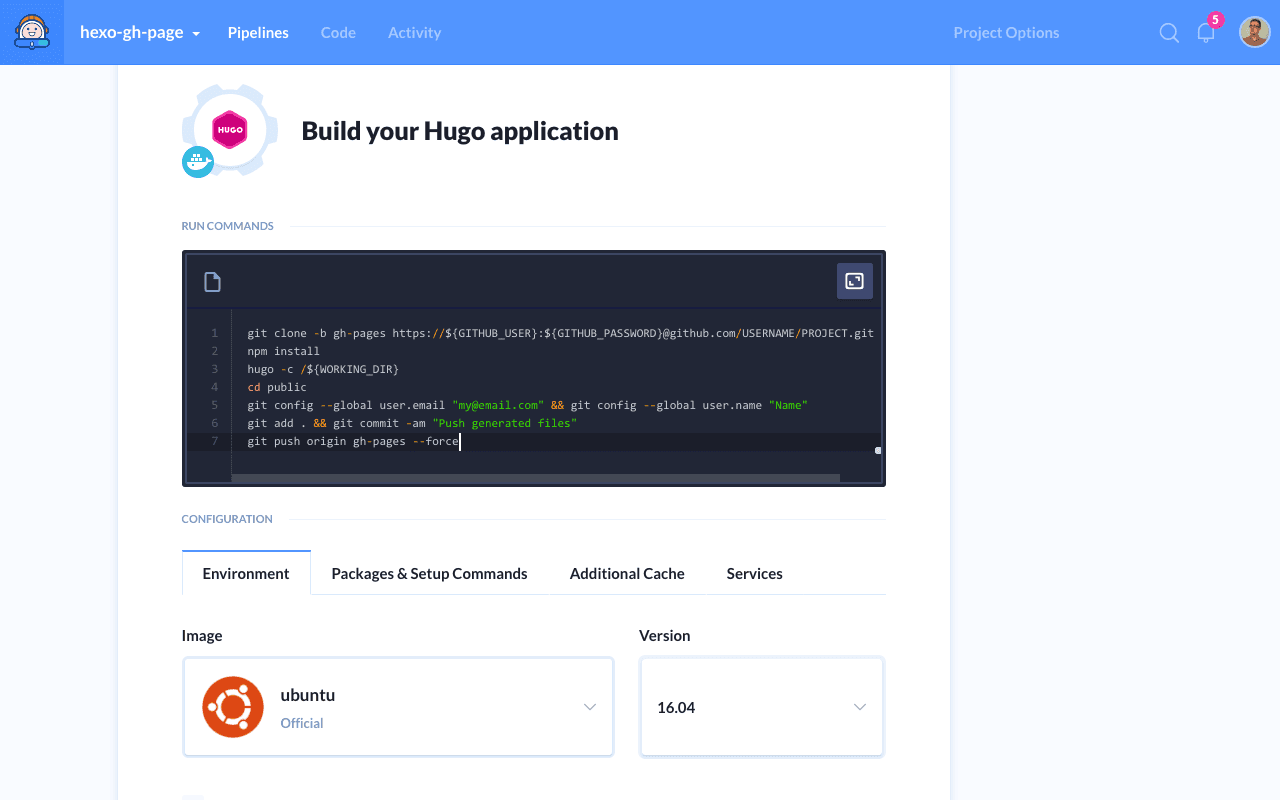Click the git config user.email line
Image resolution: width=1280 pixels, height=800 pixels.
click(x=527, y=405)
